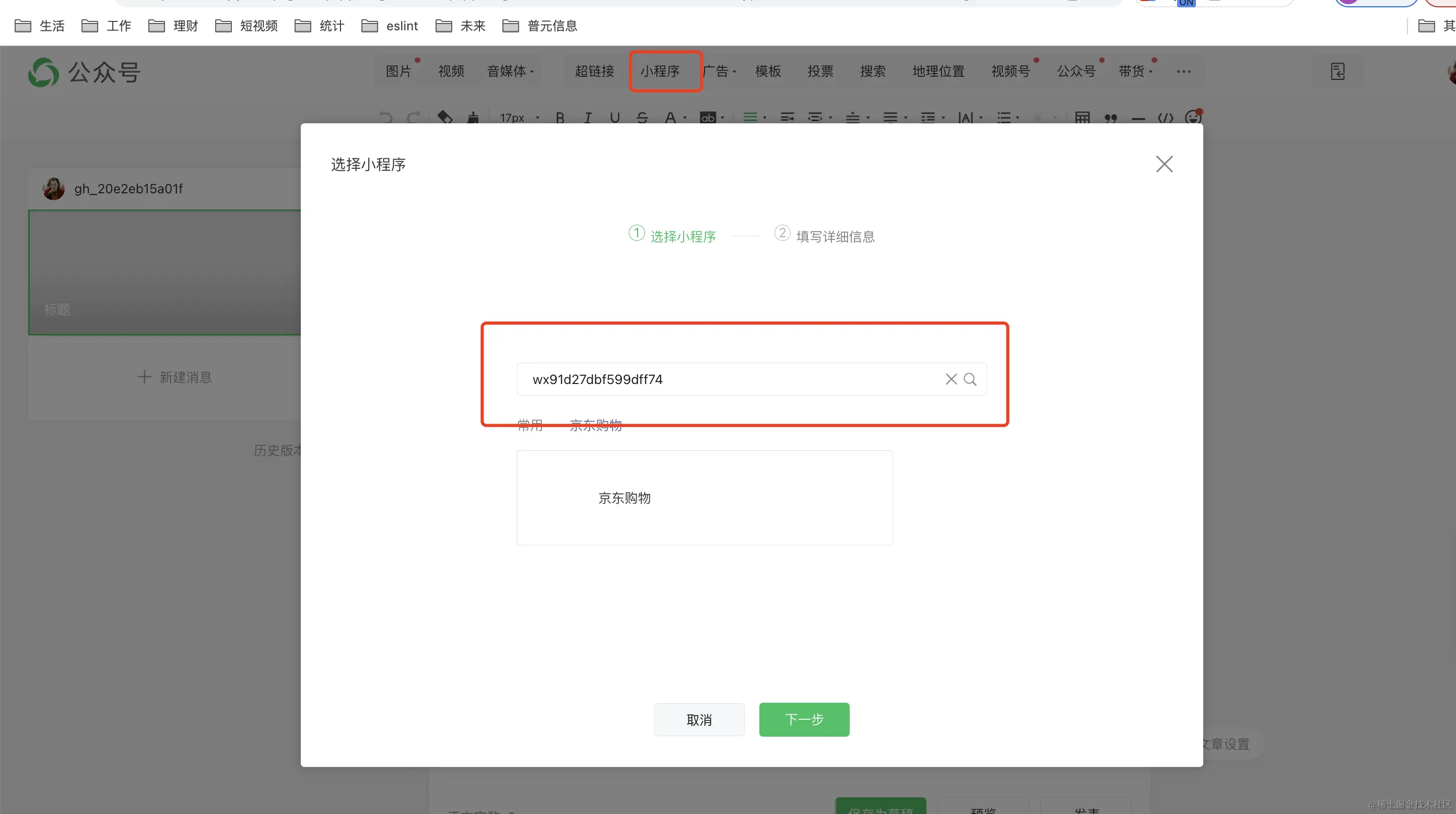The width and height of the screenshot is (1456, 814).
Task: Open the three-dots more menu
Action: (x=1183, y=71)
